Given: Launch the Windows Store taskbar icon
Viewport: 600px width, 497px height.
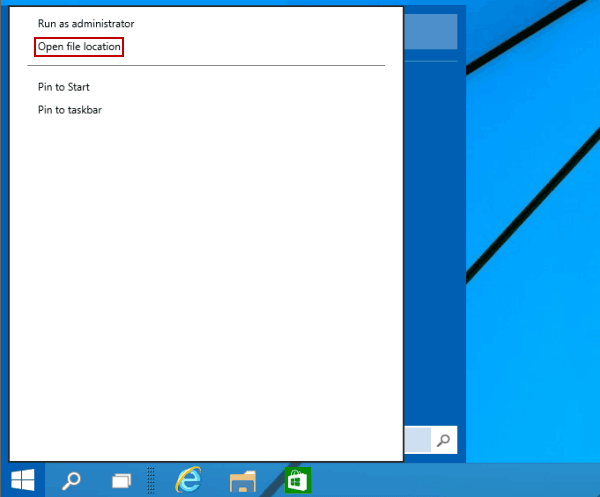Looking at the screenshot, I should coord(298,479).
